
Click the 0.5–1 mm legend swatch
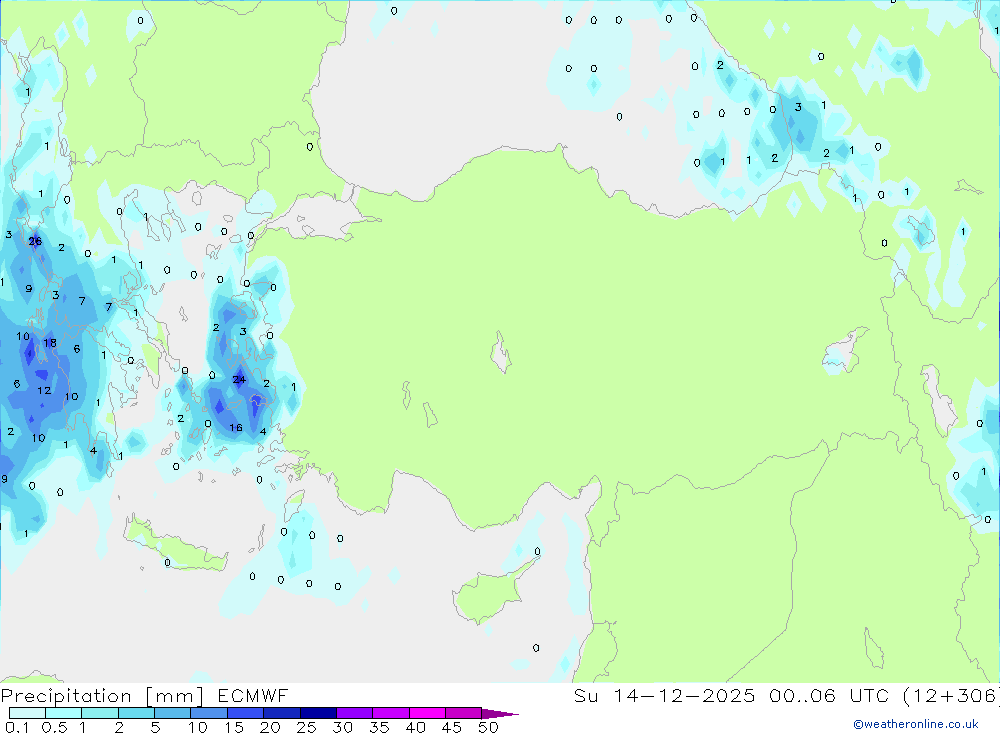click(x=64, y=713)
